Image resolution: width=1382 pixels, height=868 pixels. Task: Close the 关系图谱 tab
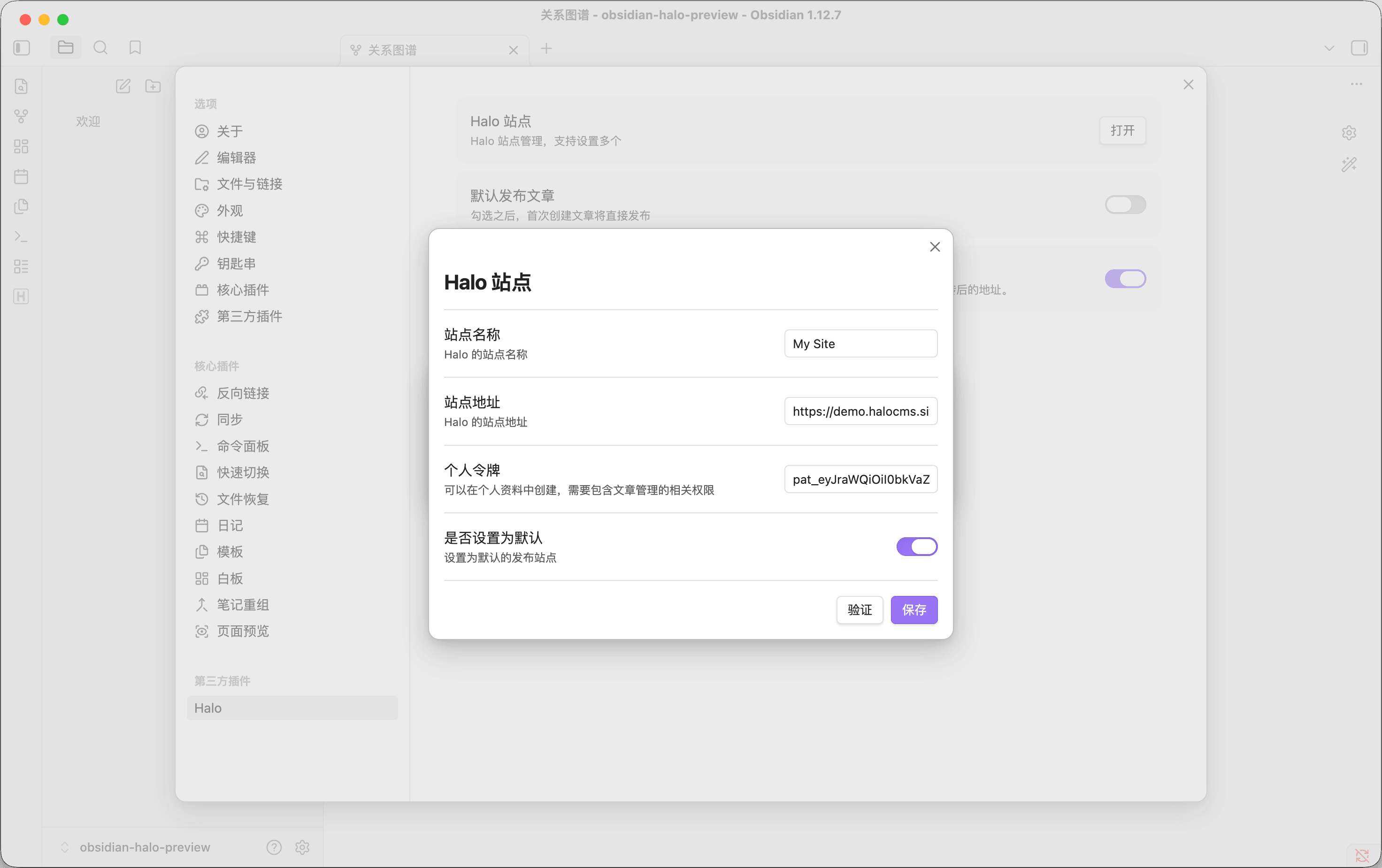pos(513,51)
